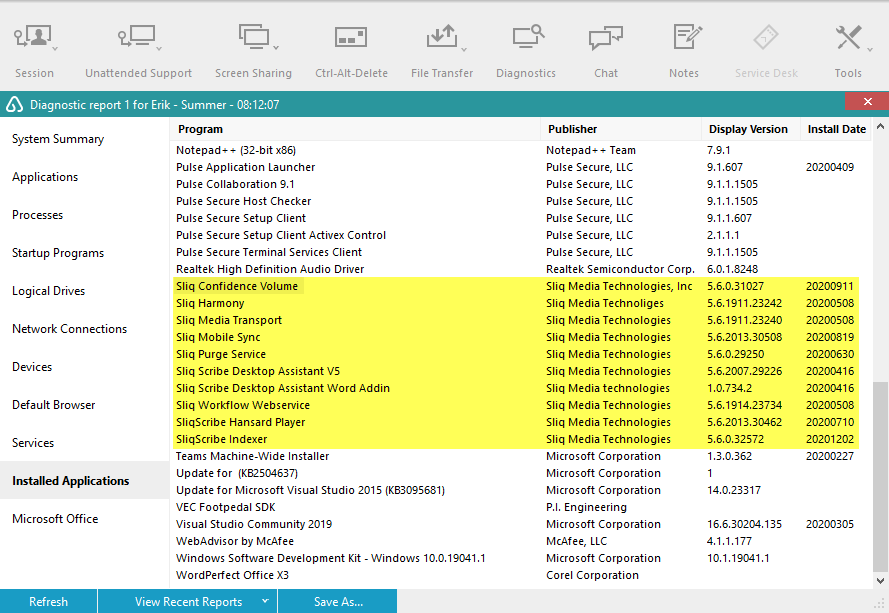889x613 pixels.
Task: Open the View Recent Reports dropdown arrow
Action: pyautogui.click(x=265, y=601)
